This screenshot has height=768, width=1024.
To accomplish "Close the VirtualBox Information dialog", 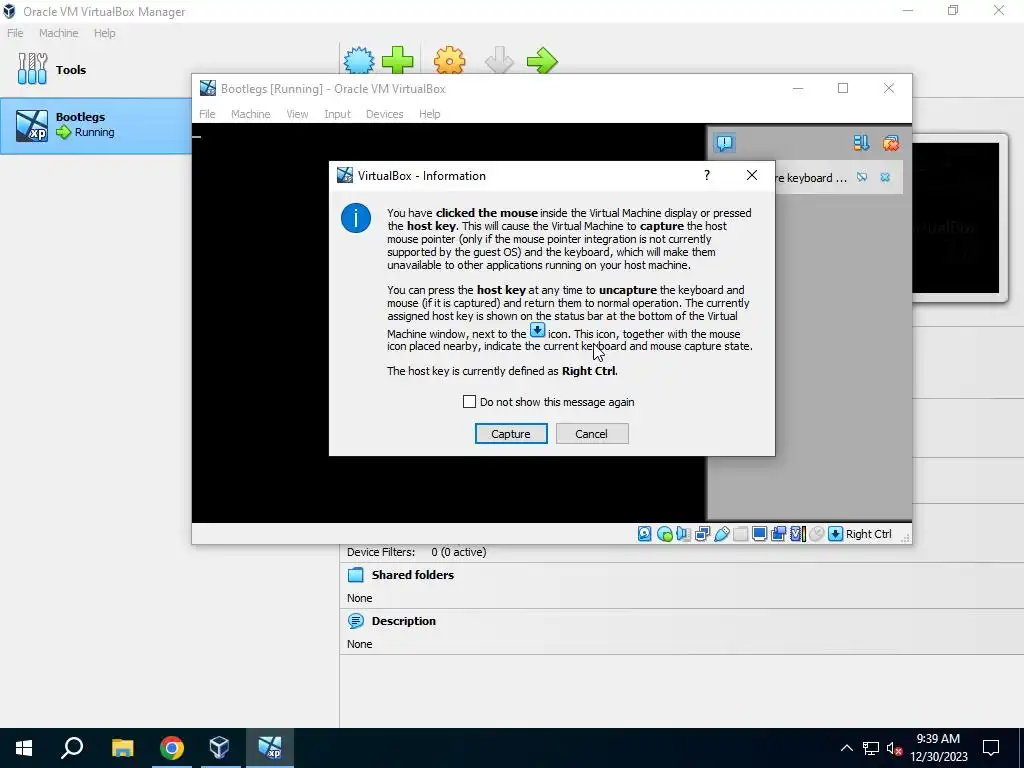I will (752, 175).
